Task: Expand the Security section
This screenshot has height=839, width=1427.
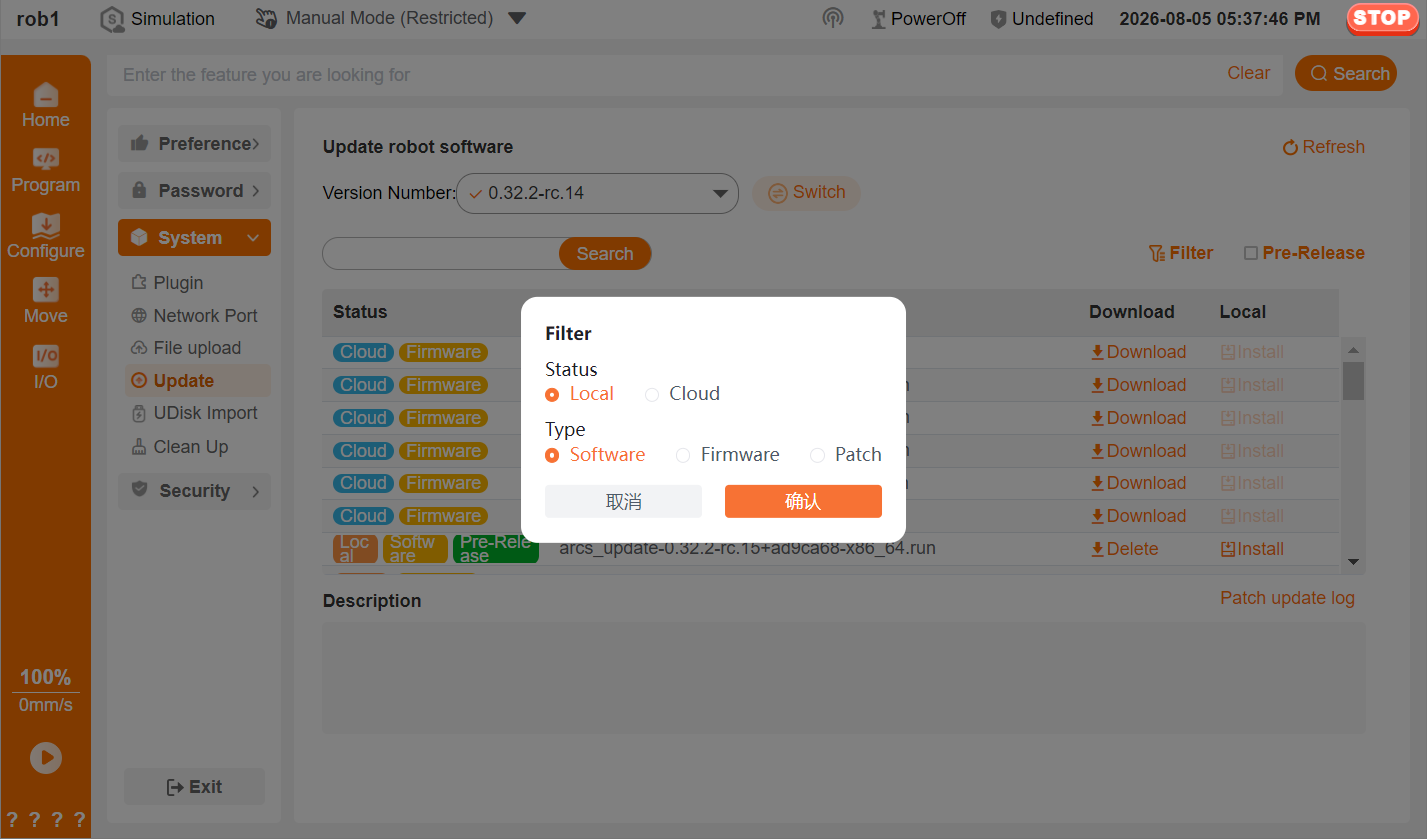Action: pos(194,491)
